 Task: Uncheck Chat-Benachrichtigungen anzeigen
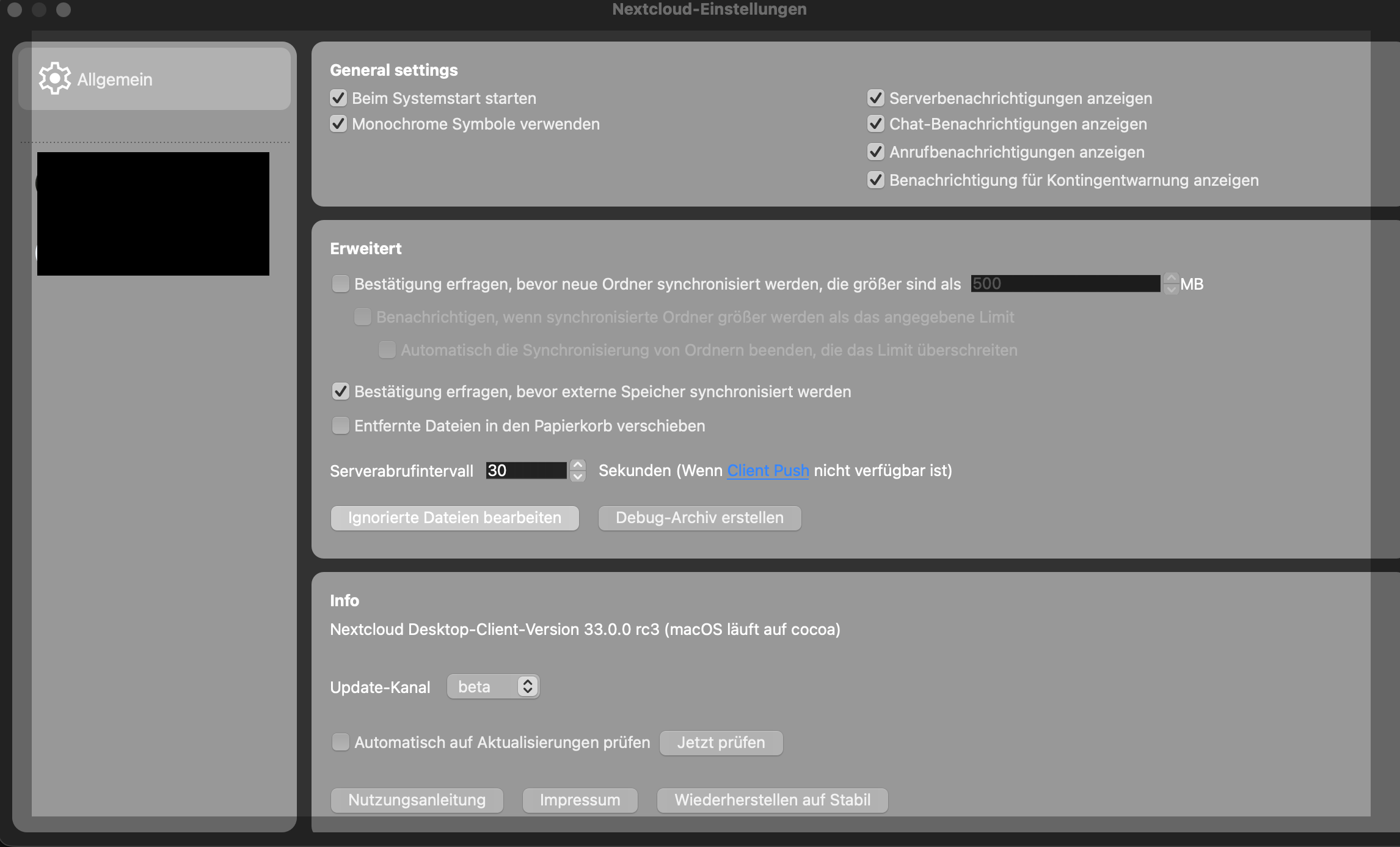pyautogui.click(x=876, y=123)
